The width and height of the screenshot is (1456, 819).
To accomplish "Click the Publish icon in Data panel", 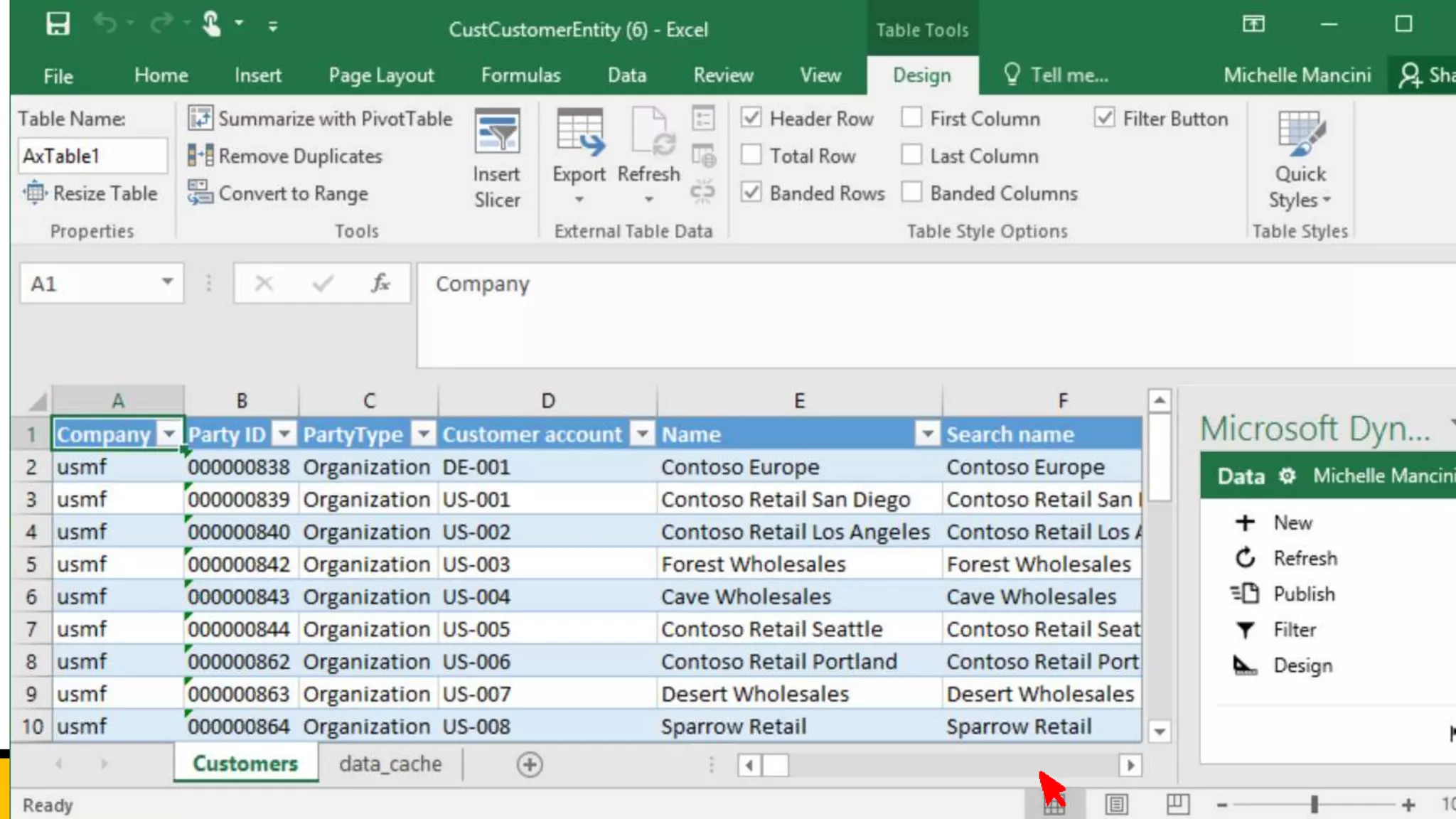I will tap(1246, 594).
